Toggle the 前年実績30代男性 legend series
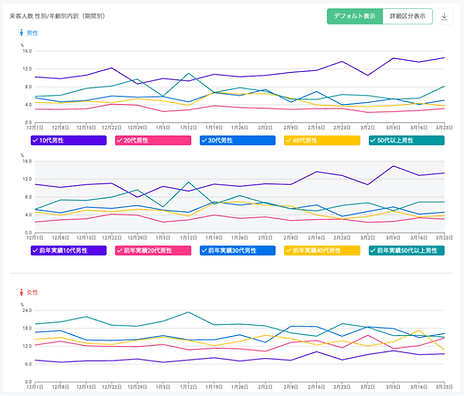This screenshot has width=464, height=396. (x=238, y=250)
